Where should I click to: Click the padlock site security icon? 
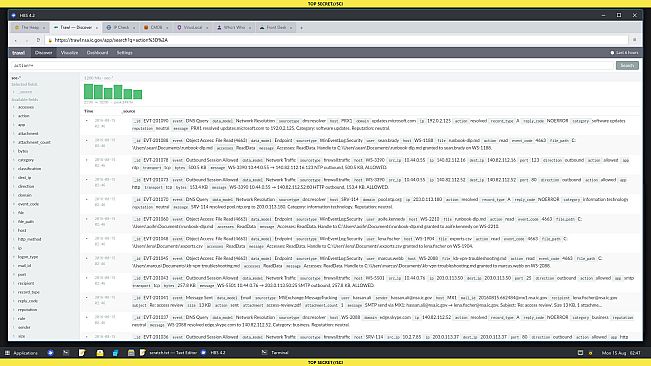pos(50,40)
